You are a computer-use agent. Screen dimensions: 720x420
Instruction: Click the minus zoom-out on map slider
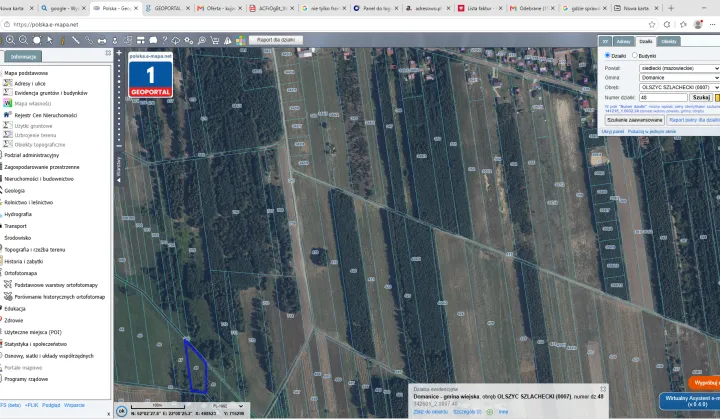(x=119, y=146)
